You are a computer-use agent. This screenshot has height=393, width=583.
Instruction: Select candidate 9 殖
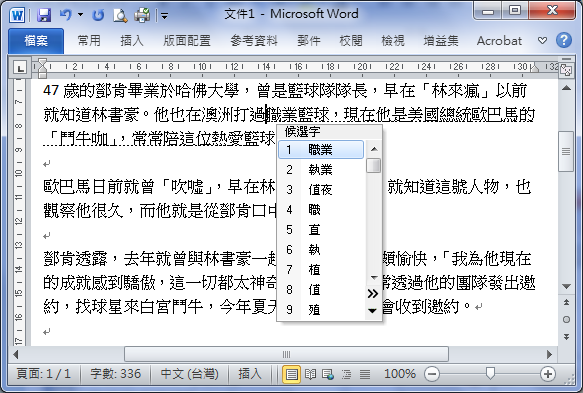tap(321, 309)
